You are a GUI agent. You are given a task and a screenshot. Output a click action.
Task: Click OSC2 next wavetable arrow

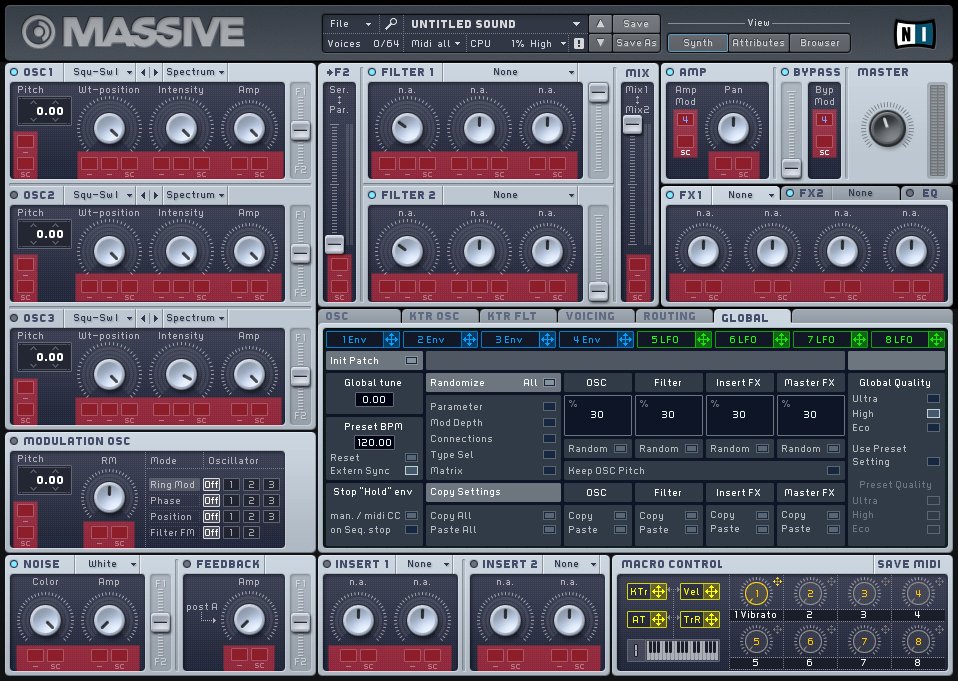[x=155, y=195]
